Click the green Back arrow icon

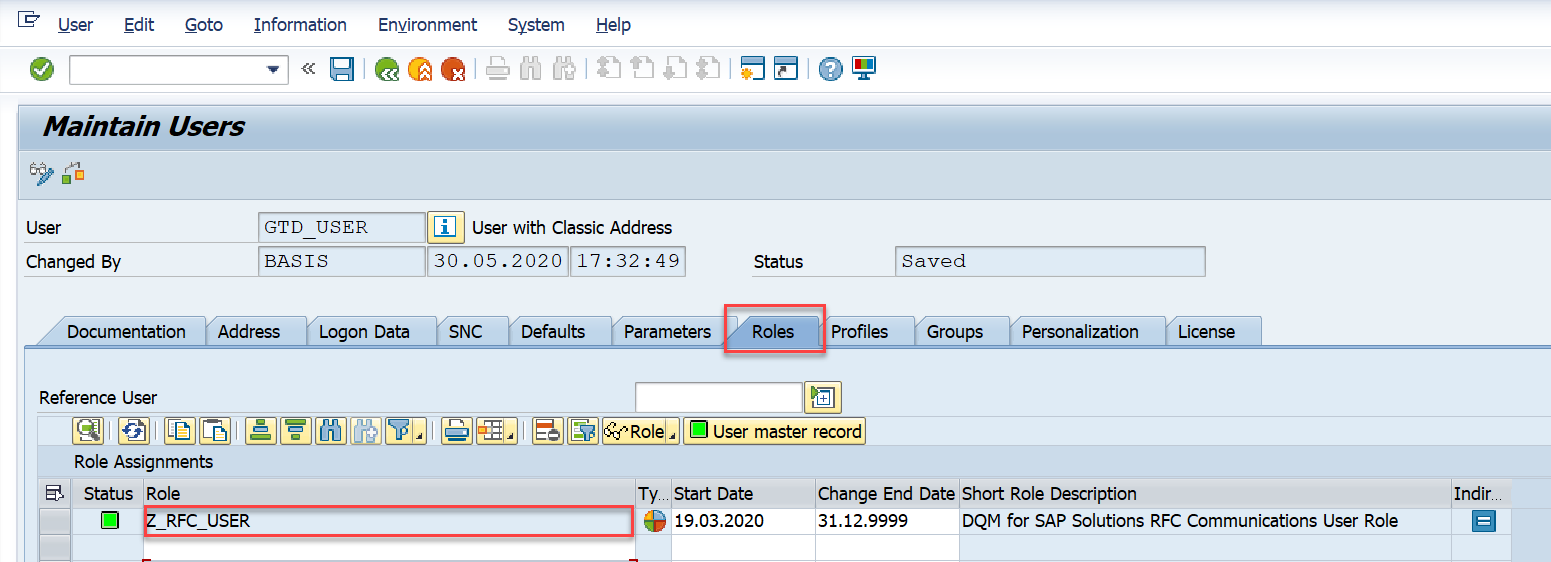pos(387,69)
